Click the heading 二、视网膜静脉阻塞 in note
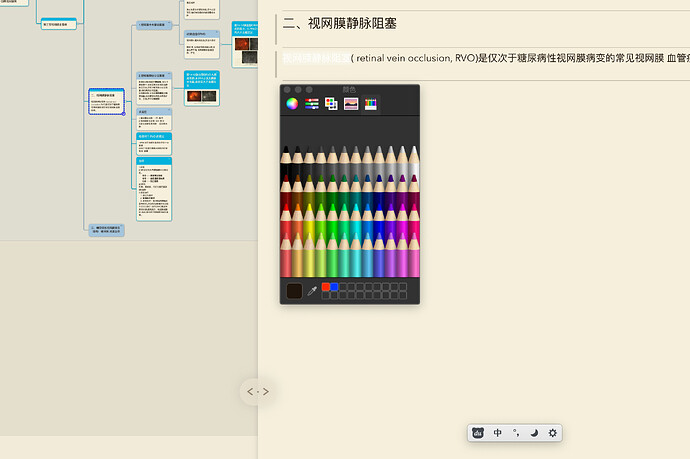Viewport: 690px width, 459px height. click(340, 23)
